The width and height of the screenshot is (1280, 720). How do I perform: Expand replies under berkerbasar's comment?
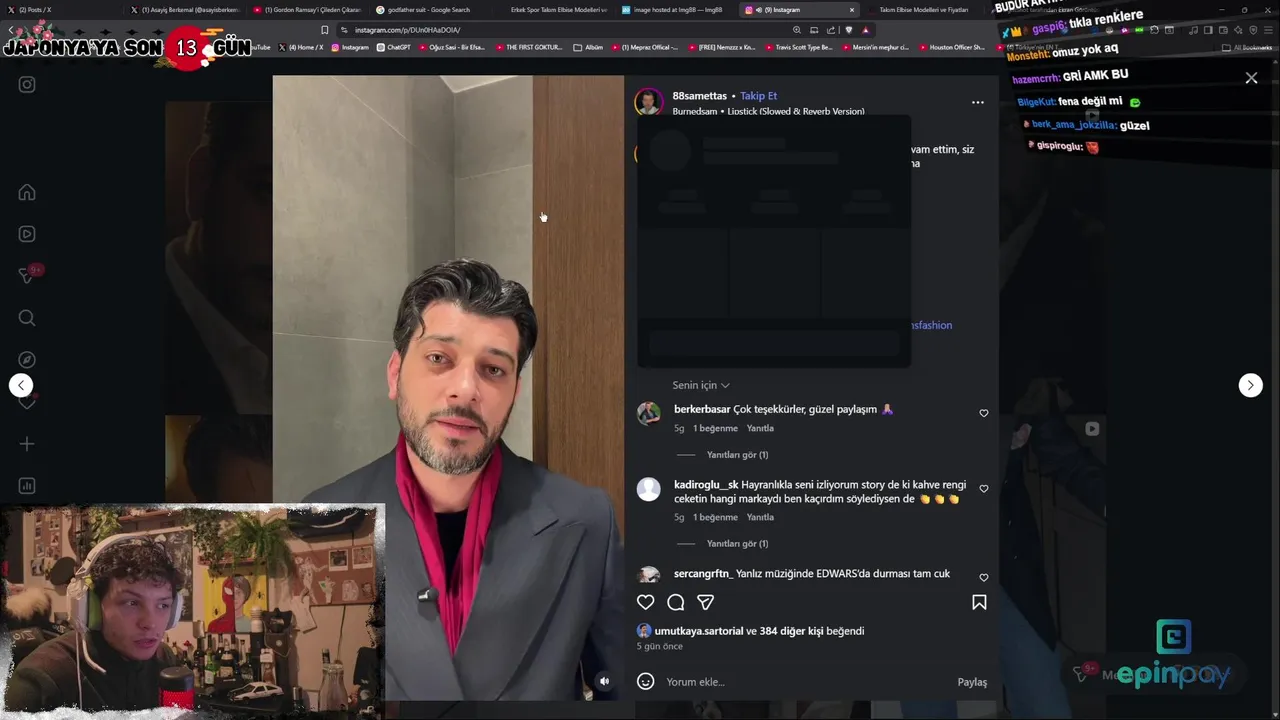coord(737,455)
